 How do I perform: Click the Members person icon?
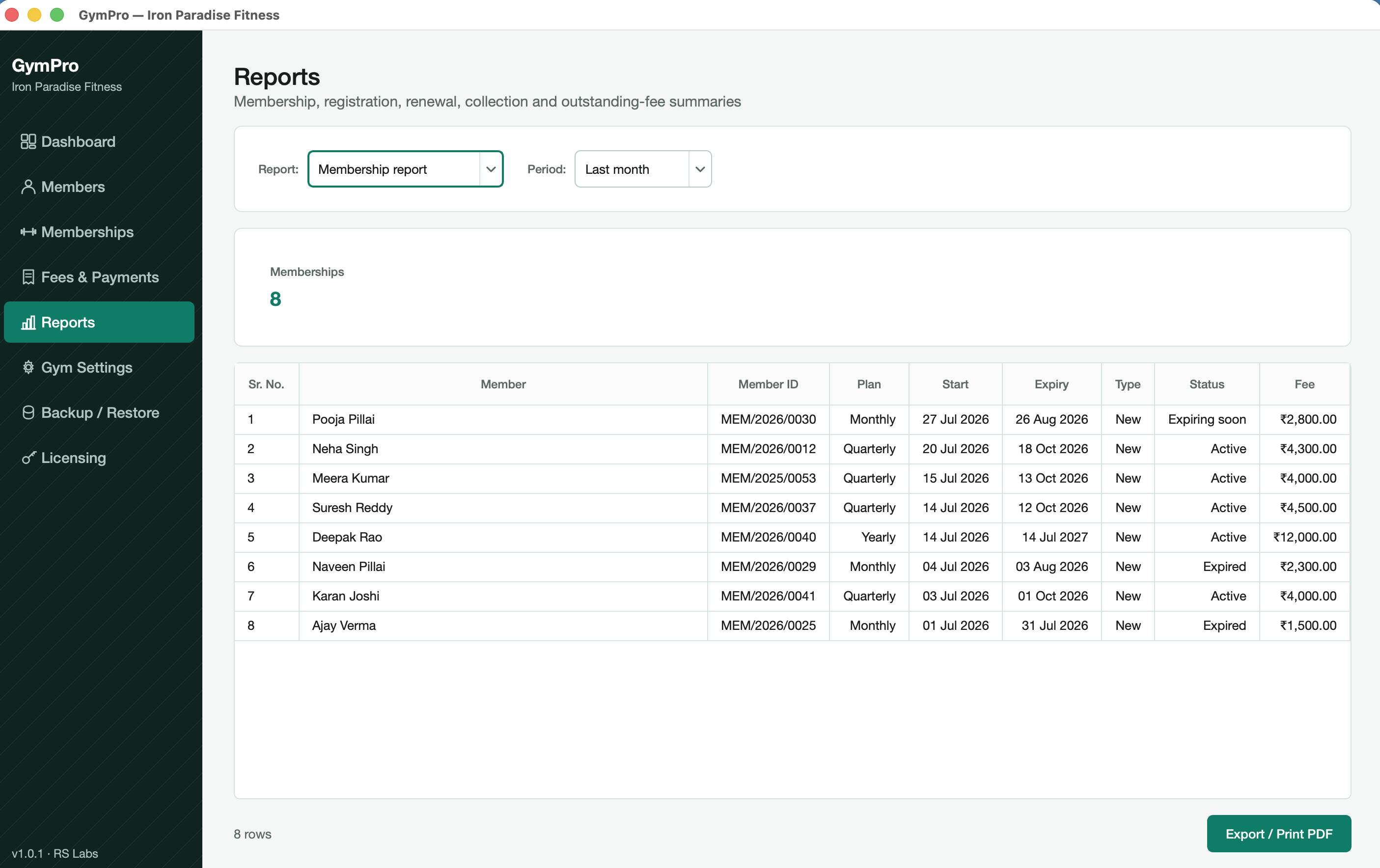pos(28,187)
